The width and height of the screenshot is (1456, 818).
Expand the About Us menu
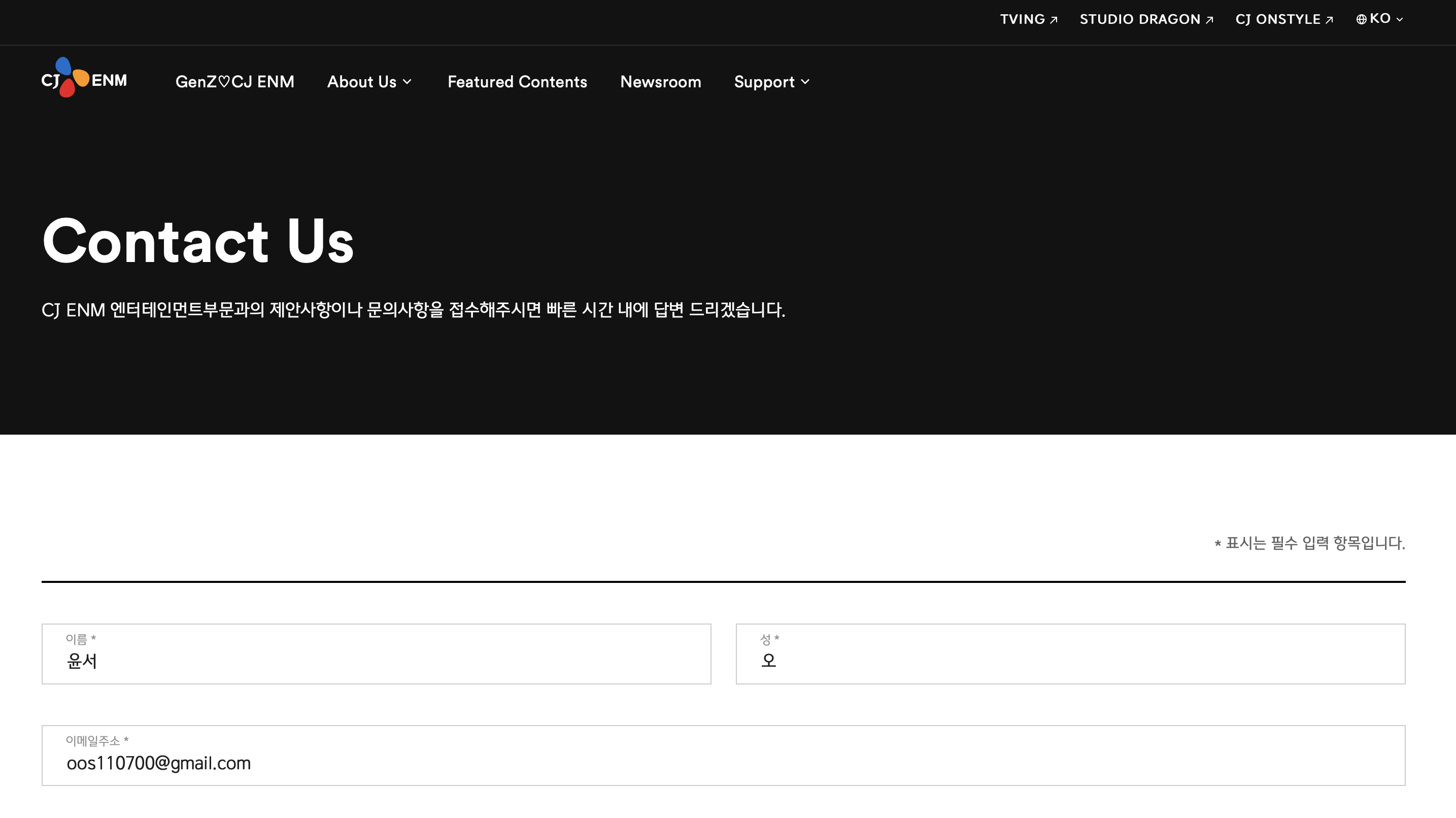pos(369,81)
